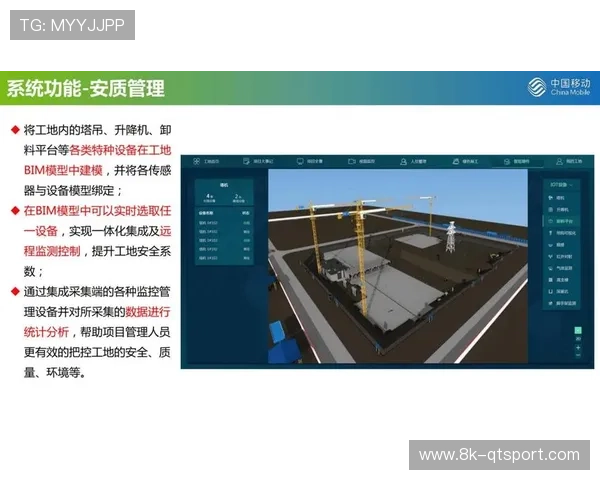
Task: Open the nav tab with hard-hat icon
Action: click(x=465, y=162)
